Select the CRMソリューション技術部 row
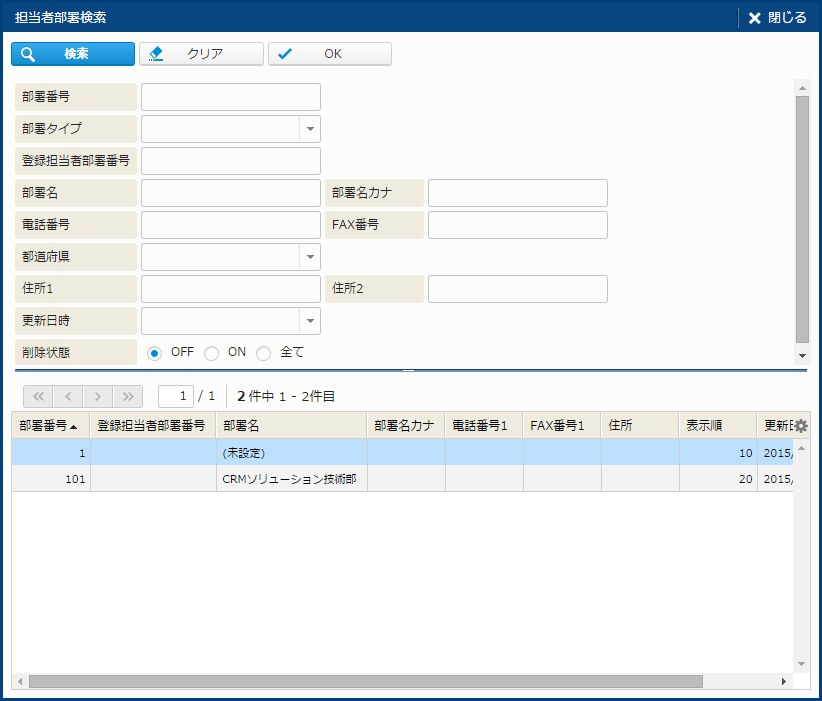Image resolution: width=822 pixels, height=701 pixels. pyautogui.click(x=290, y=479)
